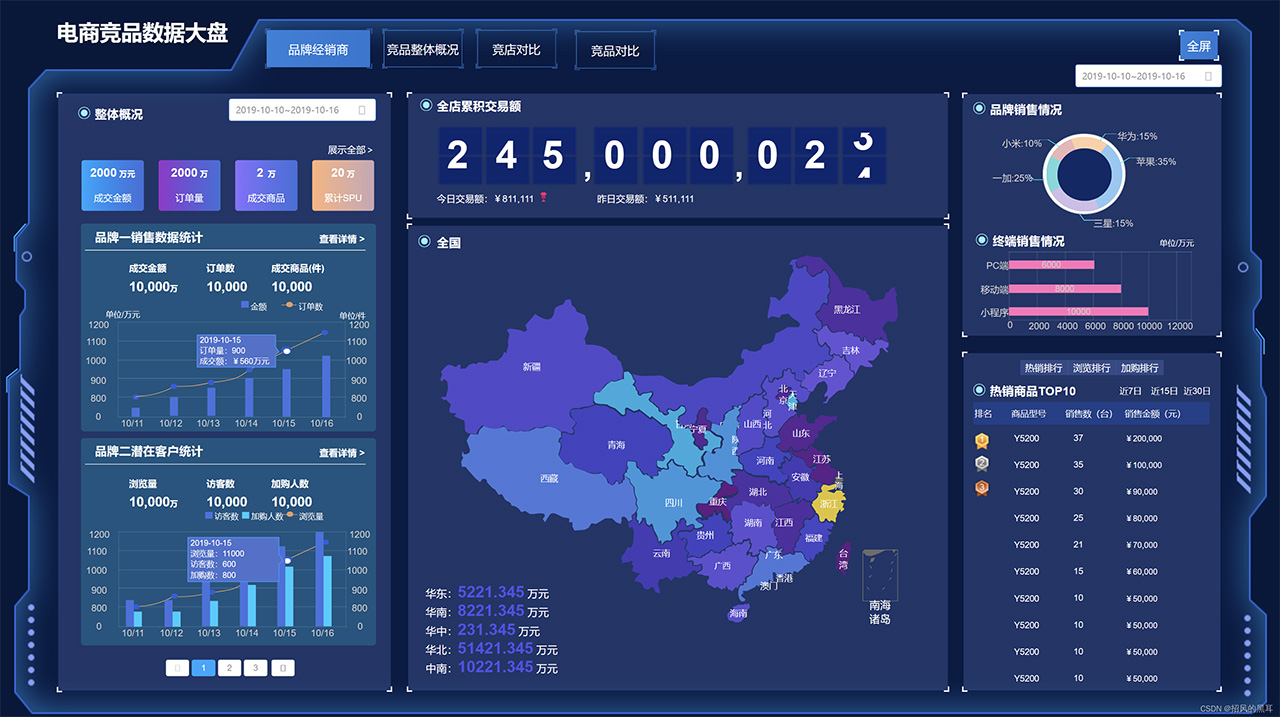Filter top products by 近15日
This screenshot has height=717, width=1280.
tap(1164, 391)
